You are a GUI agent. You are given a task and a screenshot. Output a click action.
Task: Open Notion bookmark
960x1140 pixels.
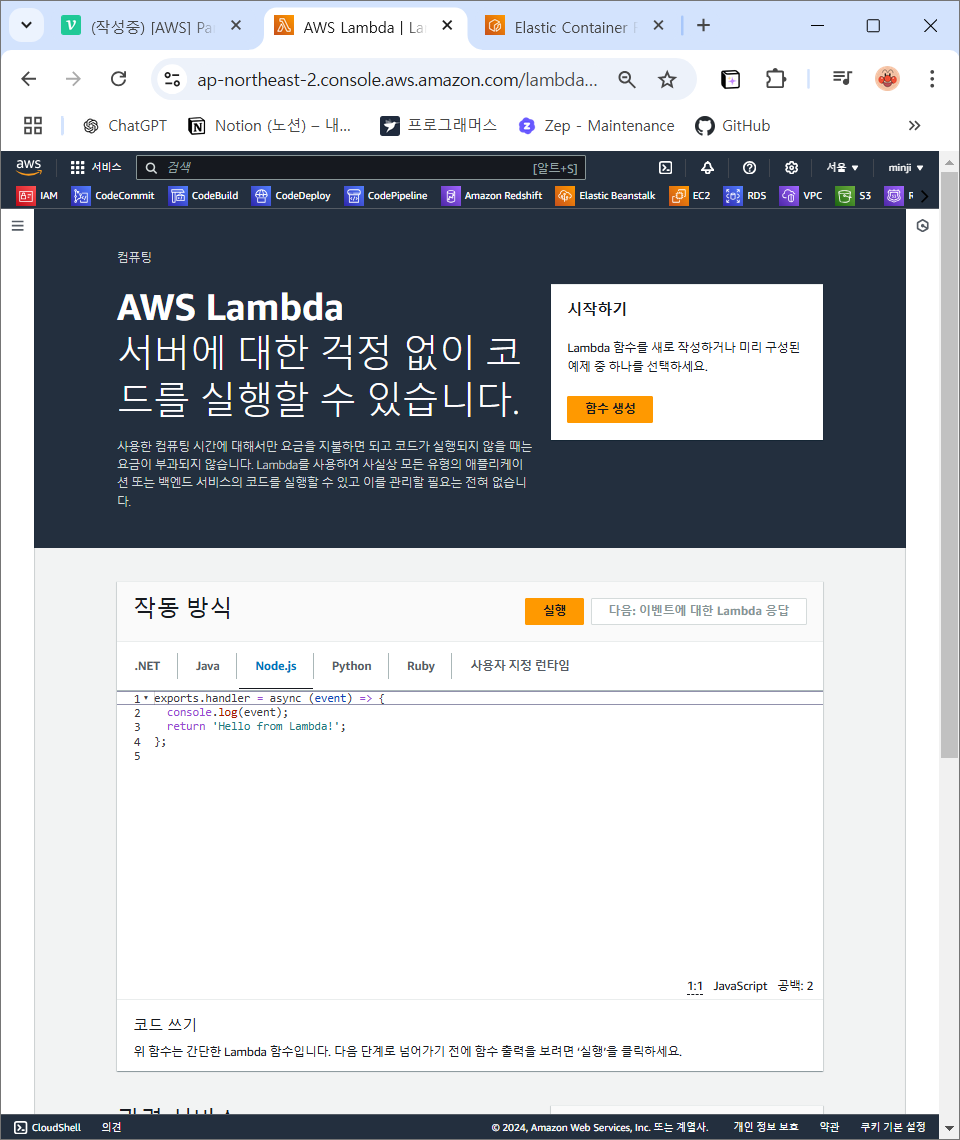coord(270,126)
